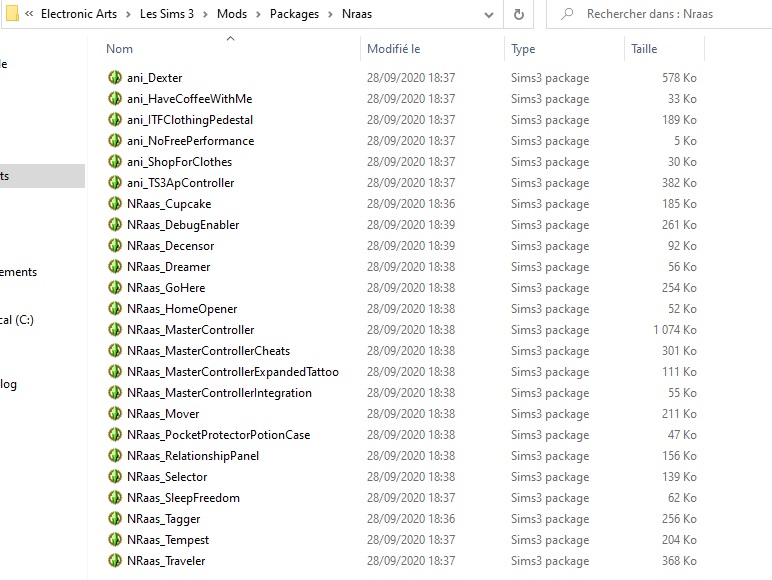Select the NRaas_MasterControllerCheats file name
The height and width of the screenshot is (580, 772).
[x=208, y=351]
